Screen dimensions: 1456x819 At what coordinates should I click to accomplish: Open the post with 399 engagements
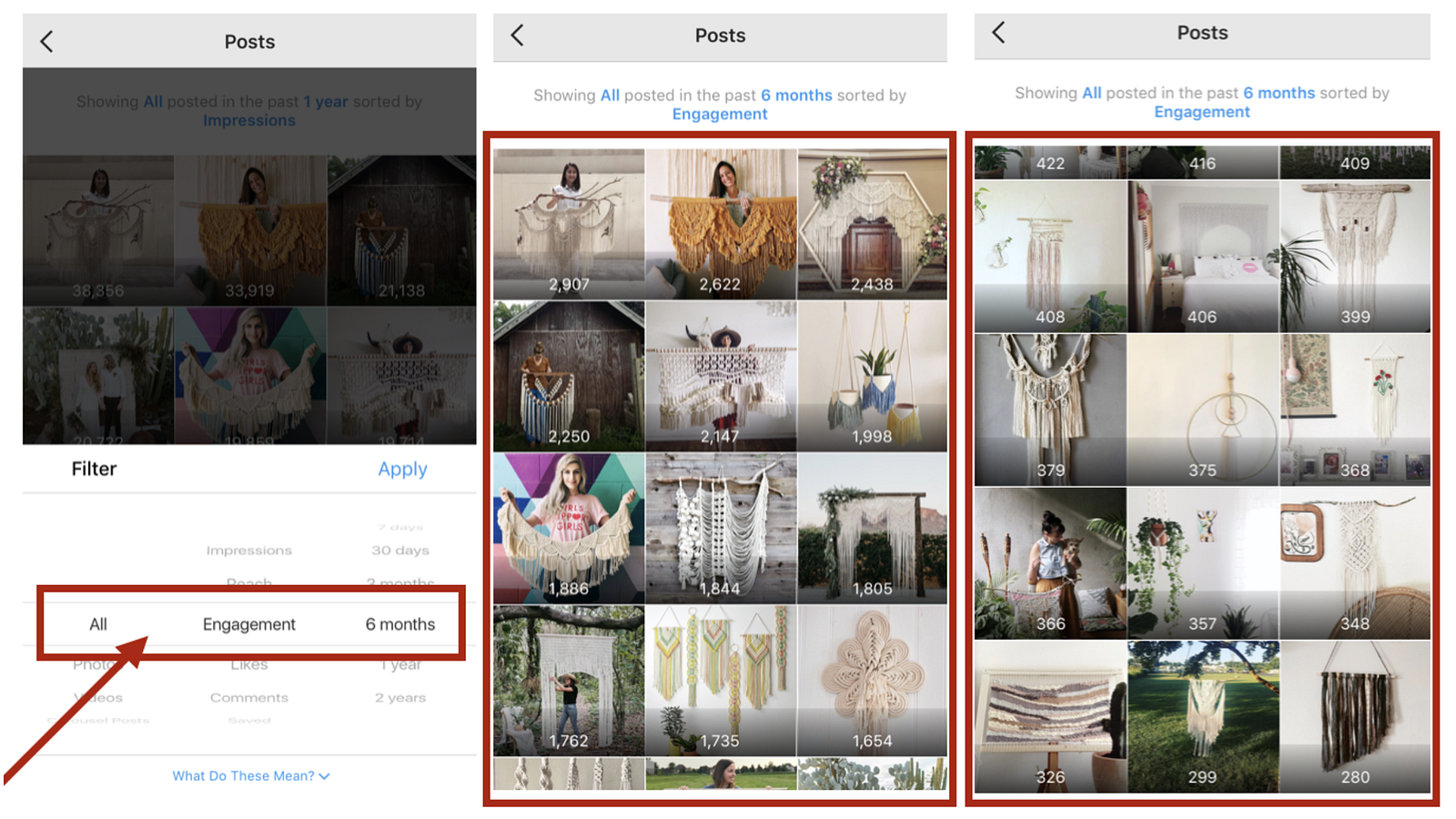pyautogui.click(x=1355, y=257)
